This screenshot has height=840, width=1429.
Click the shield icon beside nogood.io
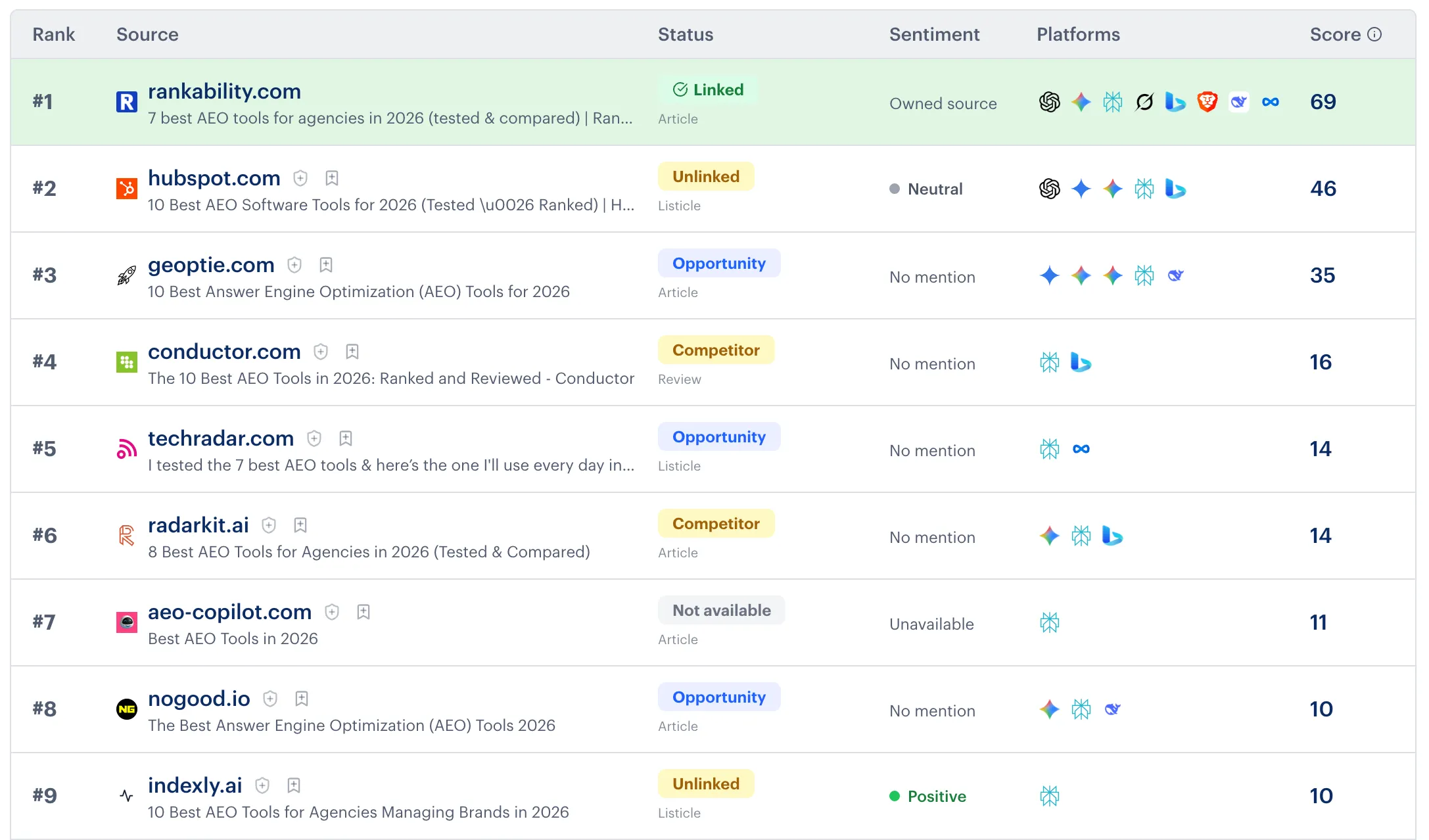coord(270,699)
